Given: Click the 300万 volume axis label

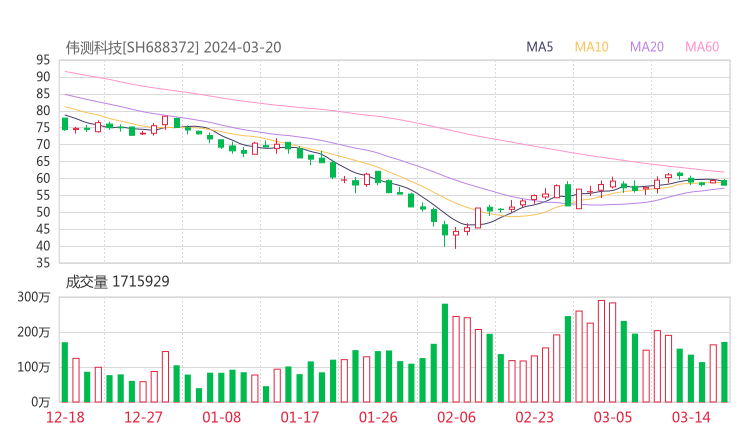Looking at the screenshot, I should (x=34, y=297).
